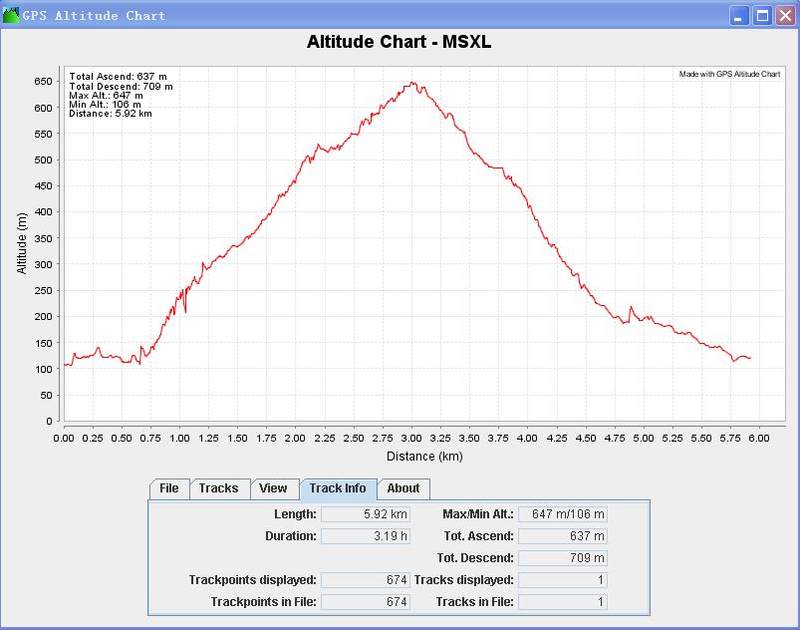The width and height of the screenshot is (800, 630).
Task: Click the Tot. Ascend field showing 637 m
Action: [x=563, y=536]
